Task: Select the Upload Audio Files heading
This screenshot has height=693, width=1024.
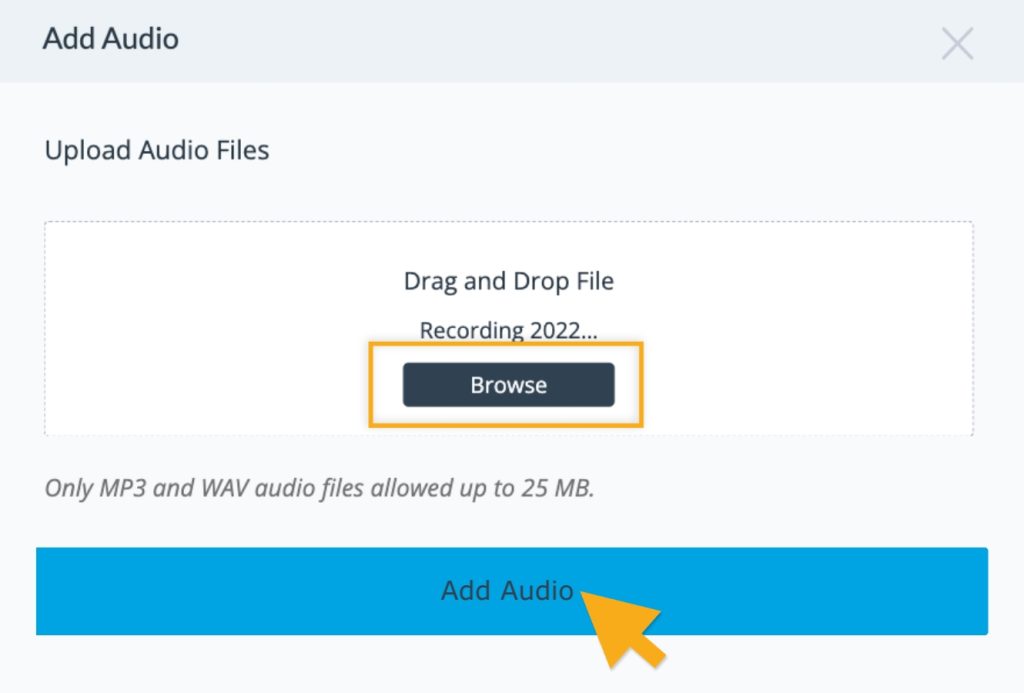Action: (156, 150)
